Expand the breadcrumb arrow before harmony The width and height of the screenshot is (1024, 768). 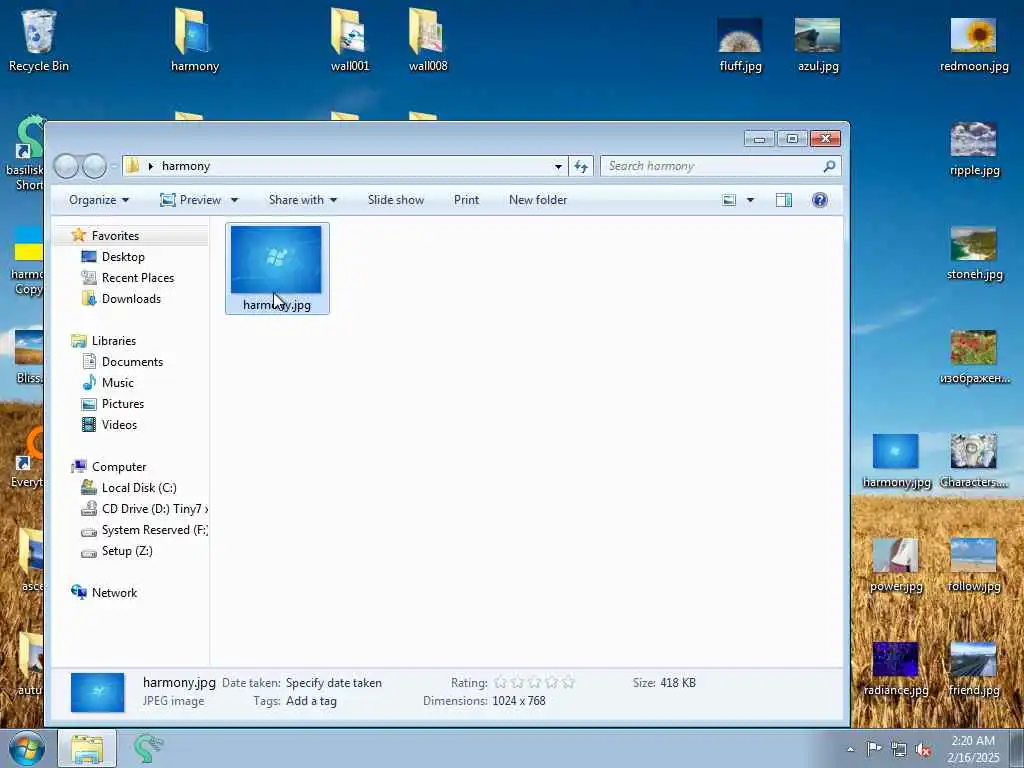click(x=151, y=167)
